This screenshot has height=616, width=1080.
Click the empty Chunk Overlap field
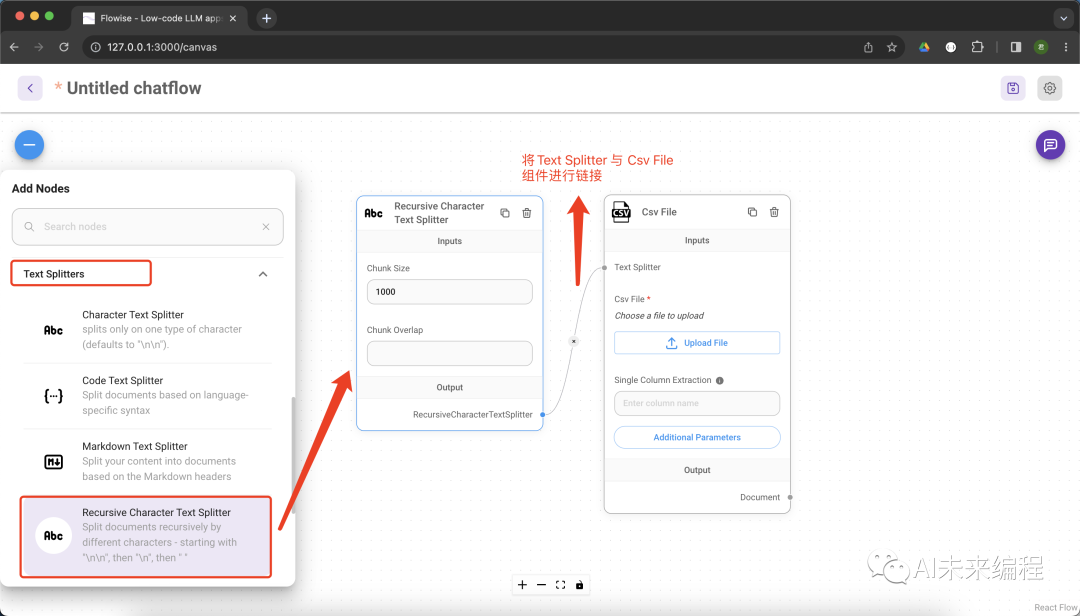point(449,353)
